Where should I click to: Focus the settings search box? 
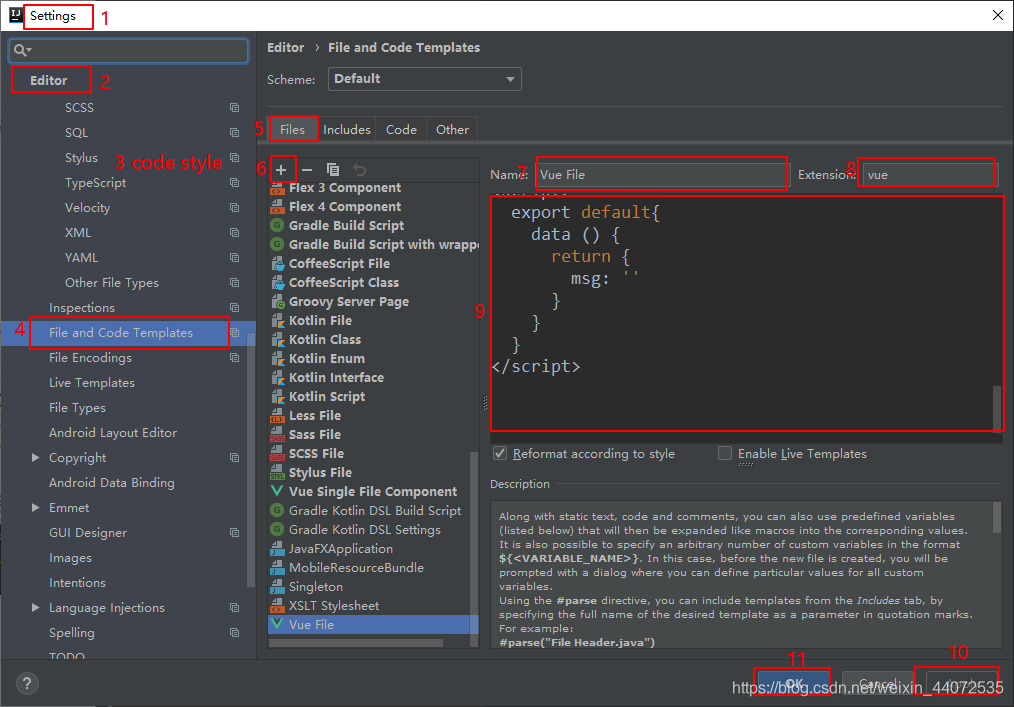pos(129,50)
